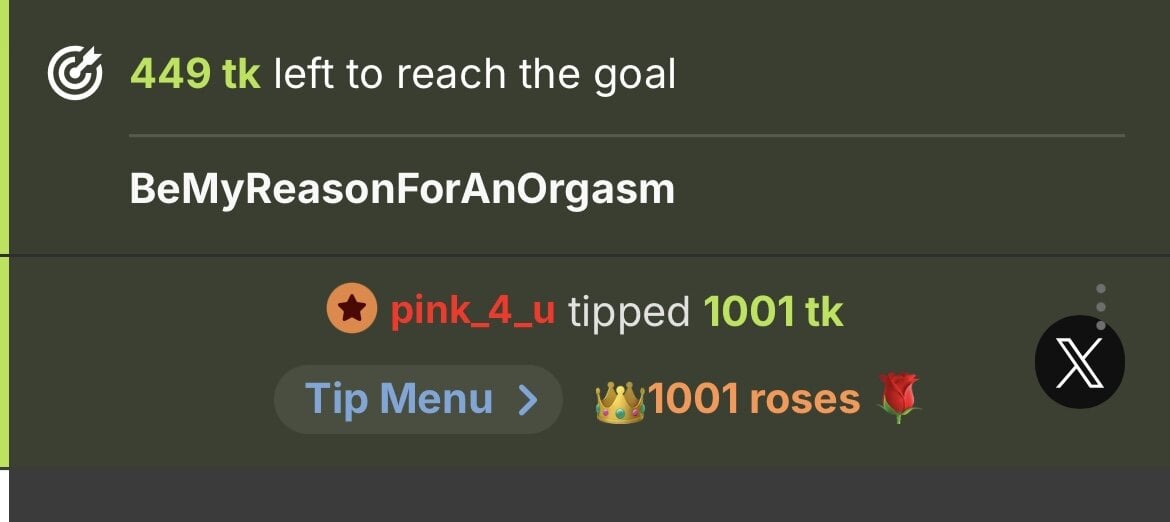The image size is (1170, 522).
Task: Click the red rose emoji
Action: click(x=898, y=398)
